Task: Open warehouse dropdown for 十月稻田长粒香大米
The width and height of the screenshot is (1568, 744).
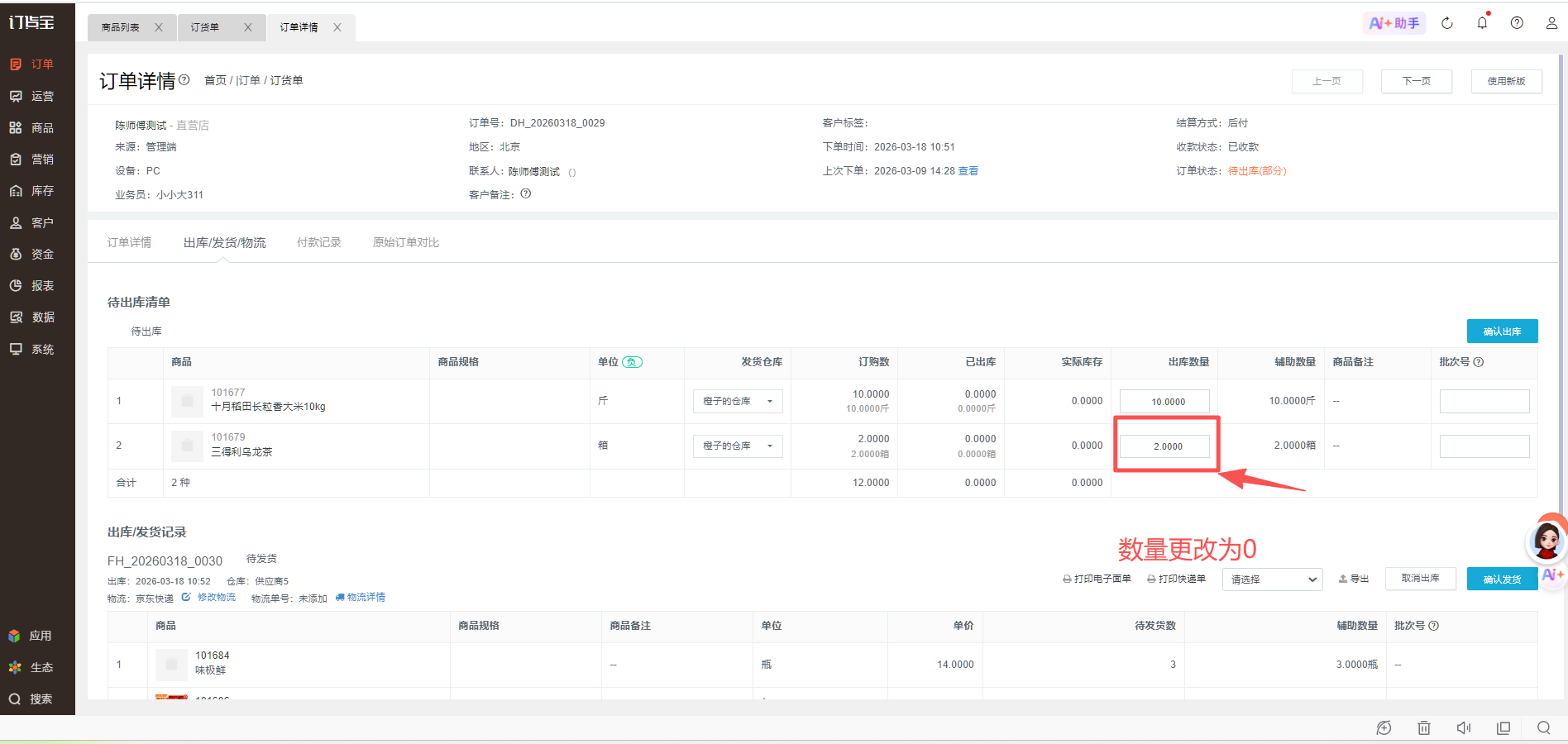Action: point(738,402)
